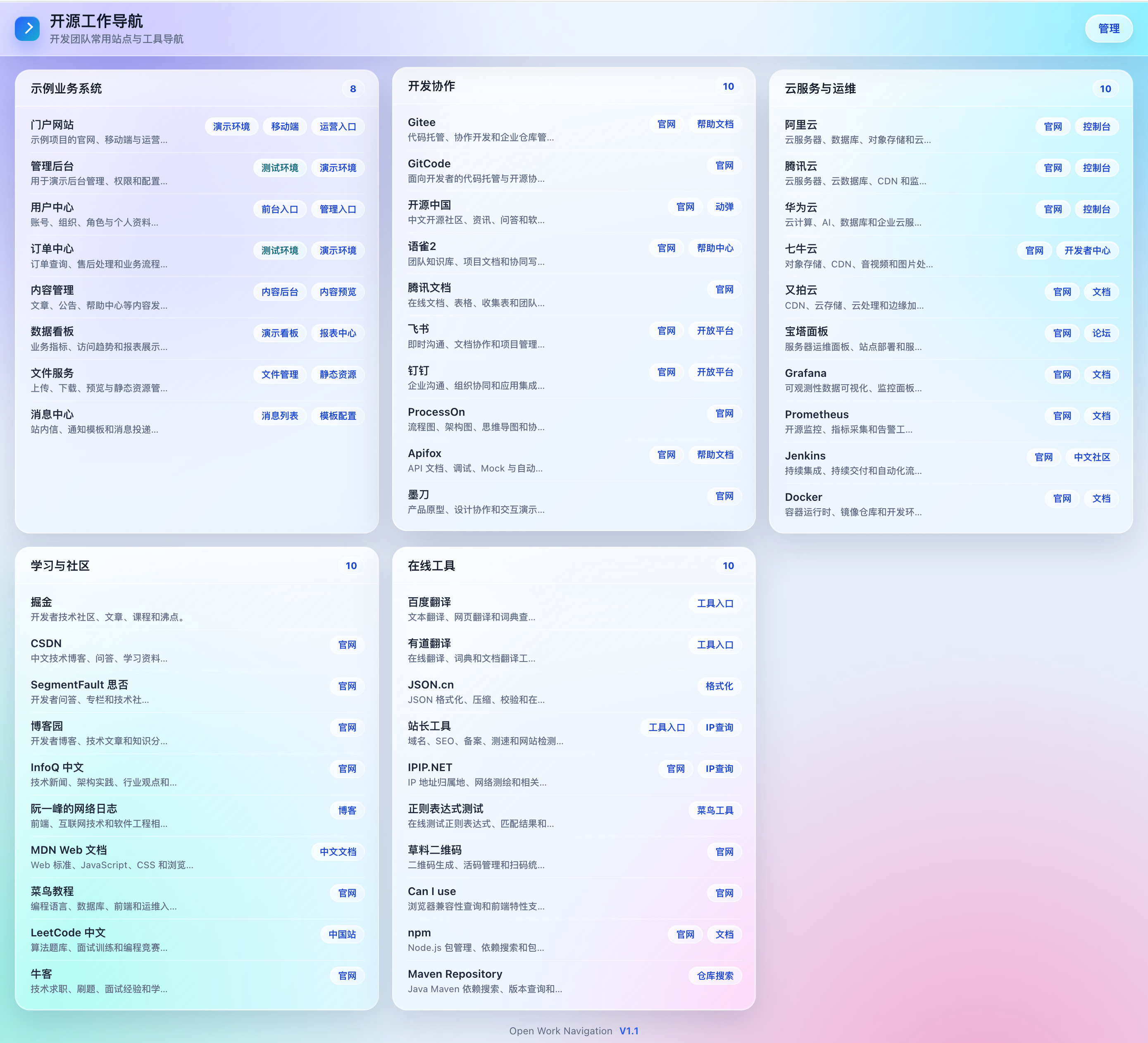Image resolution: width=1148 pixels, height=1043 pixels.
Task: Open 开源中国 动弹 link
Action: click(724, 207)
